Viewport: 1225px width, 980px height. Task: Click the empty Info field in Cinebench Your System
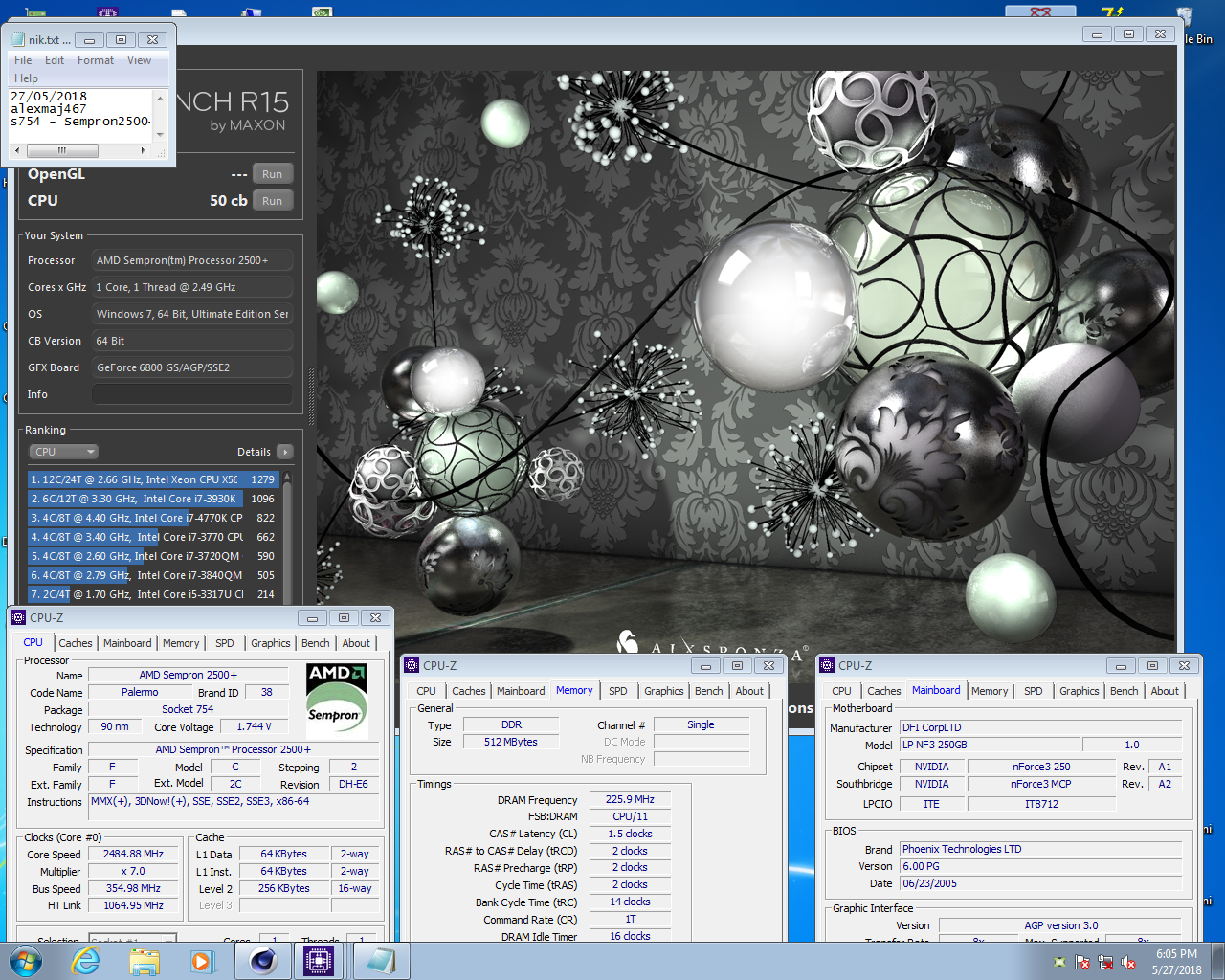tap(192, 394)
